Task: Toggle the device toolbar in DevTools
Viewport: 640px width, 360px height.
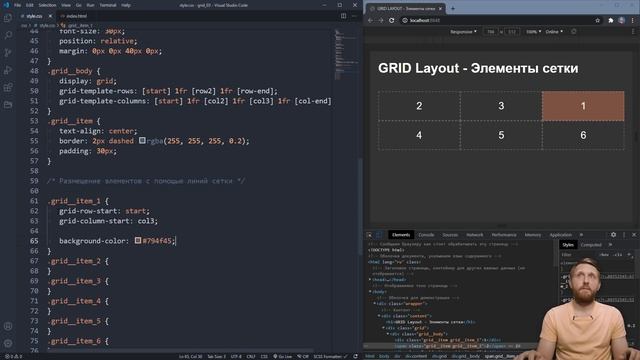Action: click(378, 235)
